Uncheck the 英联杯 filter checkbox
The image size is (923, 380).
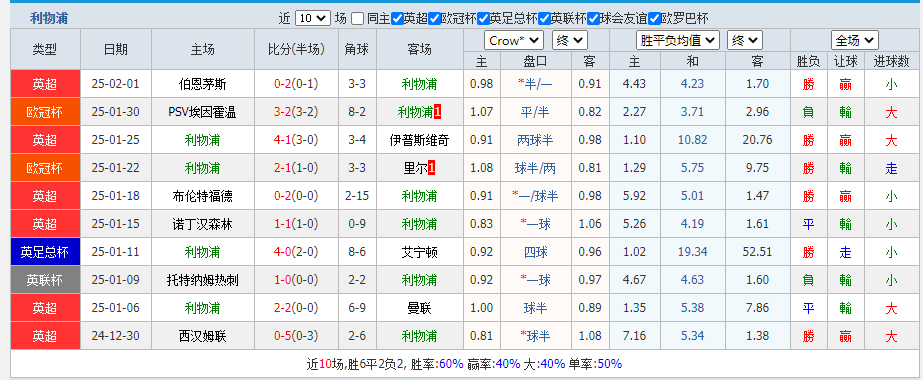click(x=544, y=19)
